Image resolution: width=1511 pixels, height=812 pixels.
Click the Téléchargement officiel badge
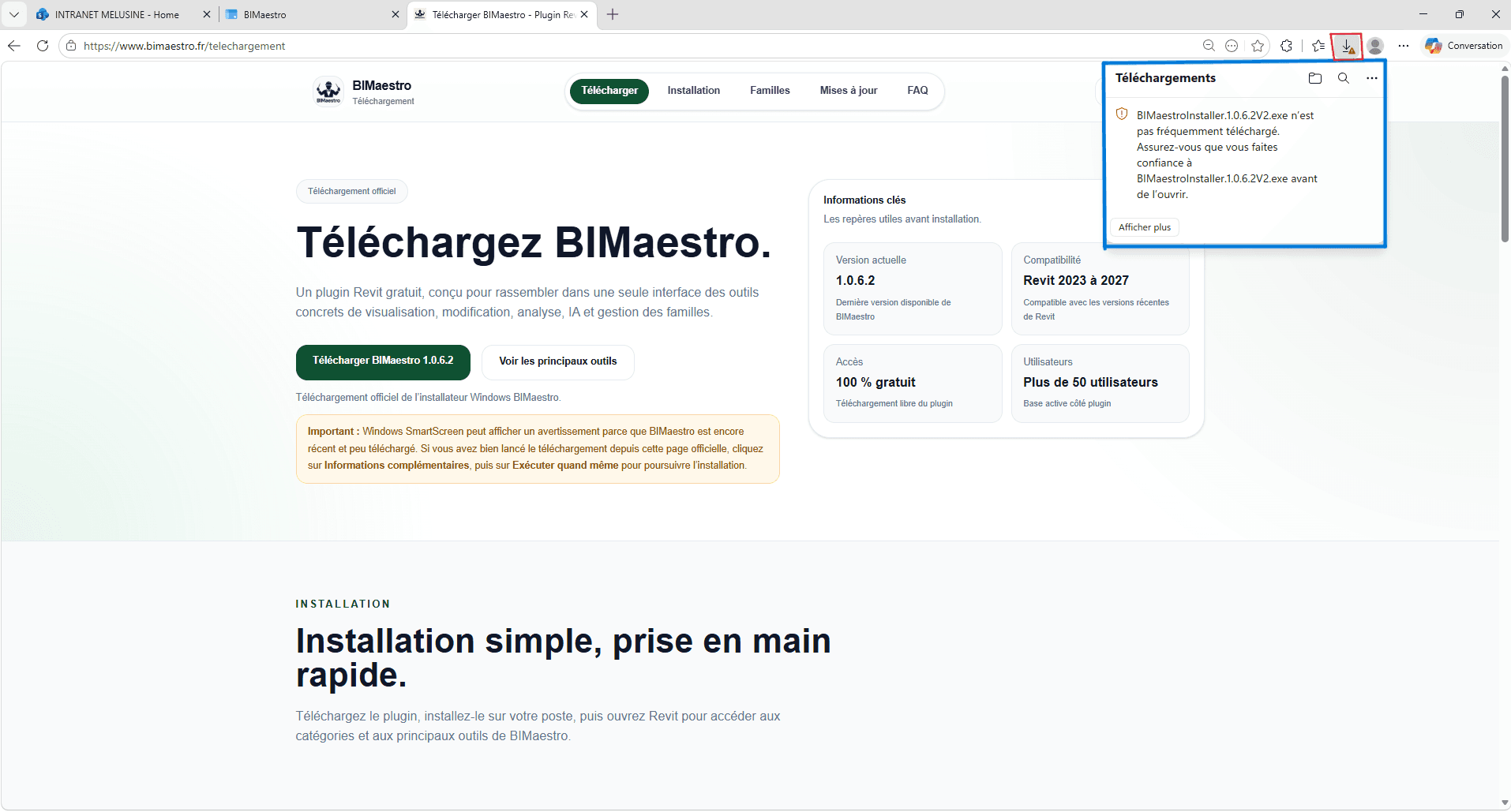[x=352, y=191]
